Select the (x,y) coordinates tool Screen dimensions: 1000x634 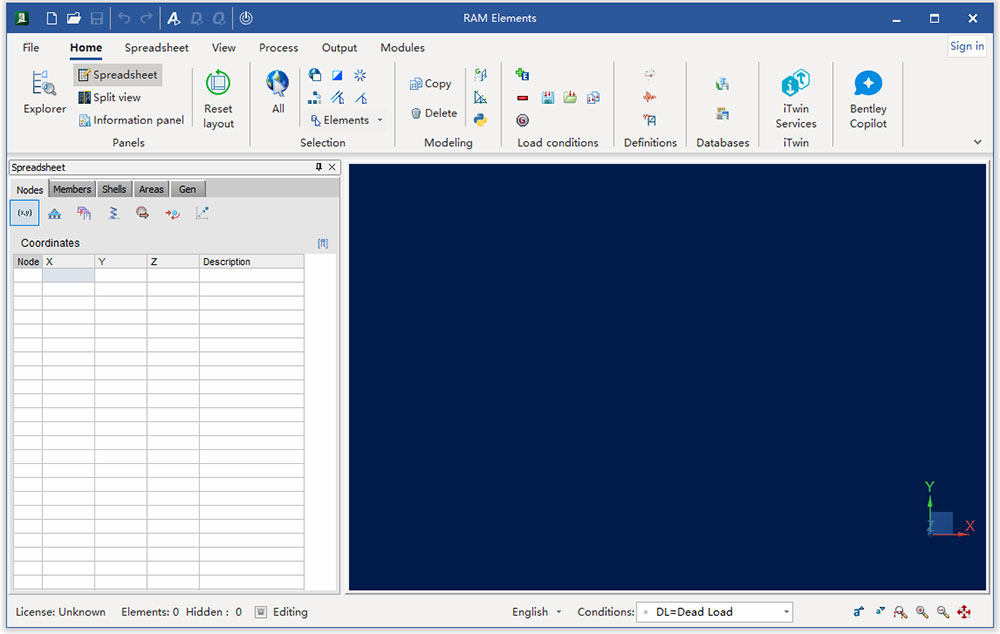click(x=25, y=213)
